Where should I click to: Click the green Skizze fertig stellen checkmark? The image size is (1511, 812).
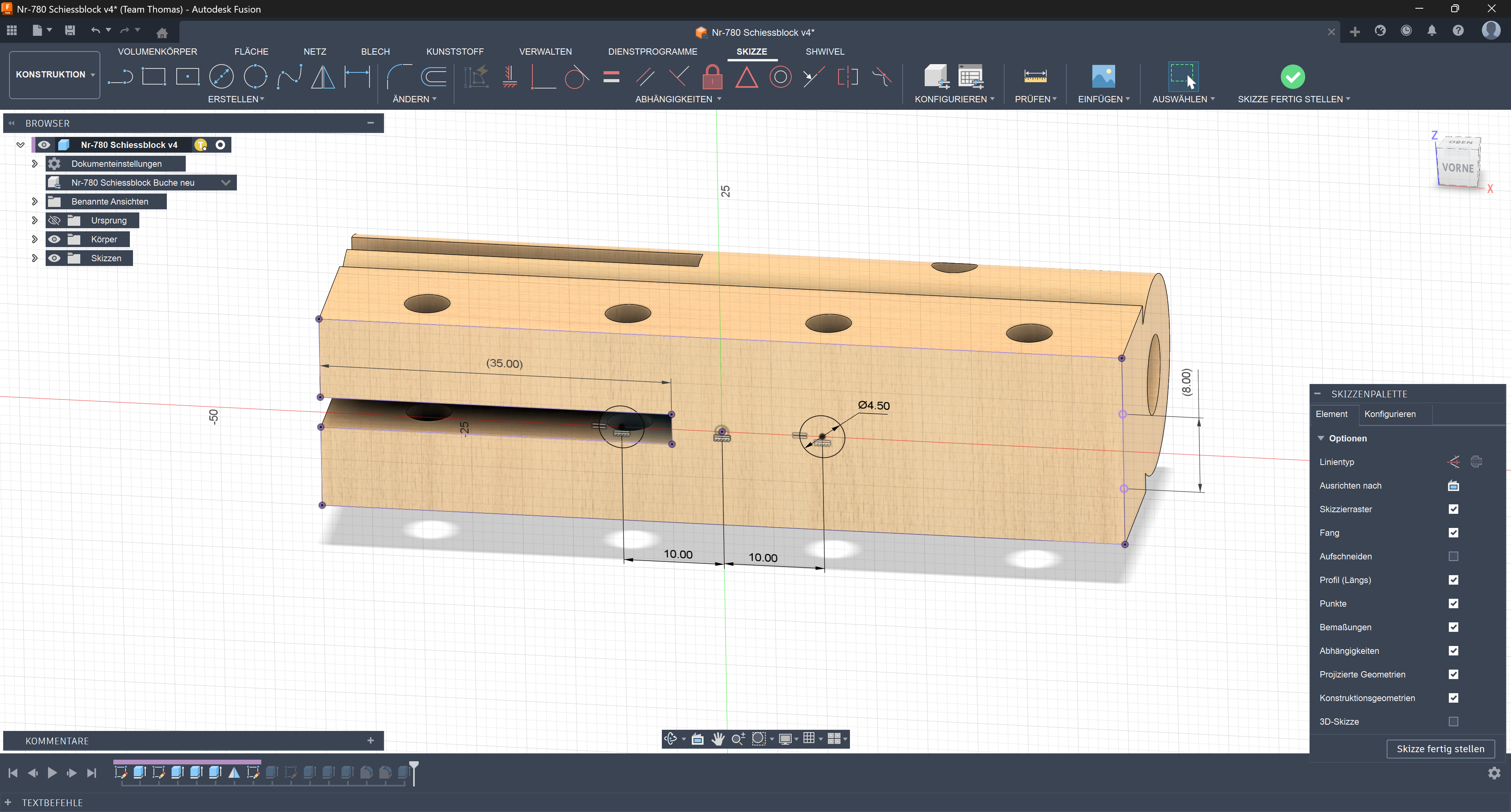tap(1292, 77)
